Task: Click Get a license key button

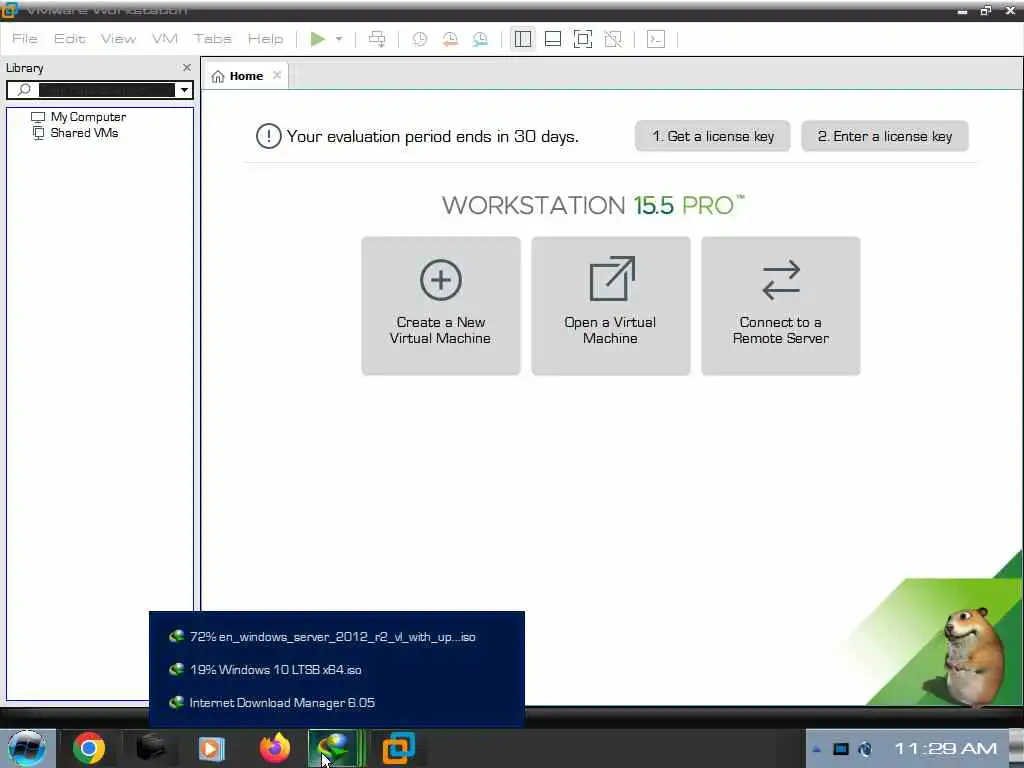Action: coord(712,136)
